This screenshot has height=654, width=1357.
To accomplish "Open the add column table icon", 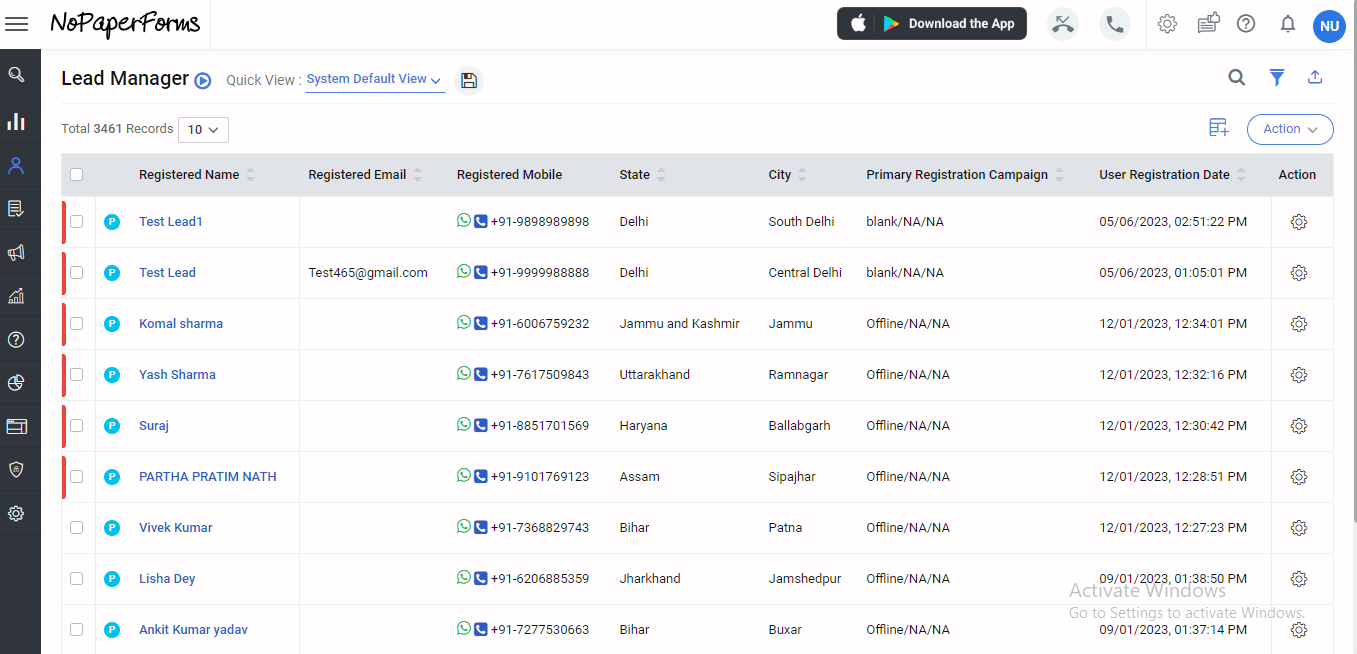I will (1218, 128).
